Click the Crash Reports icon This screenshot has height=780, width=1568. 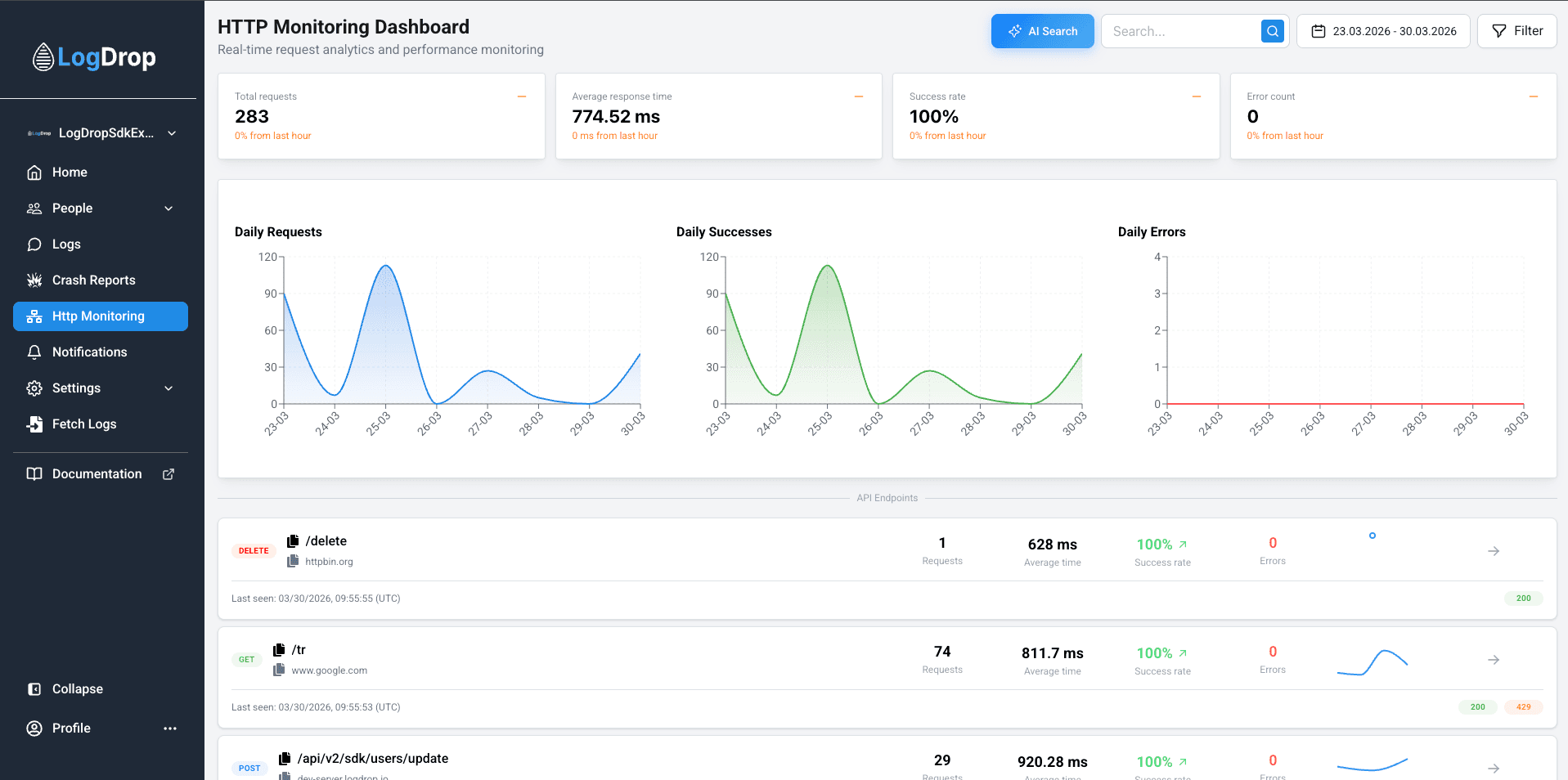pos(34,280)
